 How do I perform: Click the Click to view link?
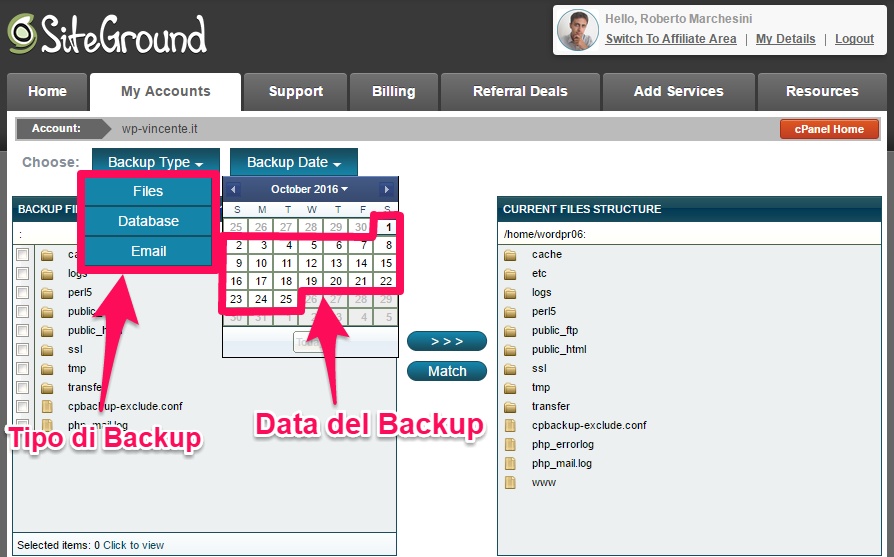tap(133, 546)
